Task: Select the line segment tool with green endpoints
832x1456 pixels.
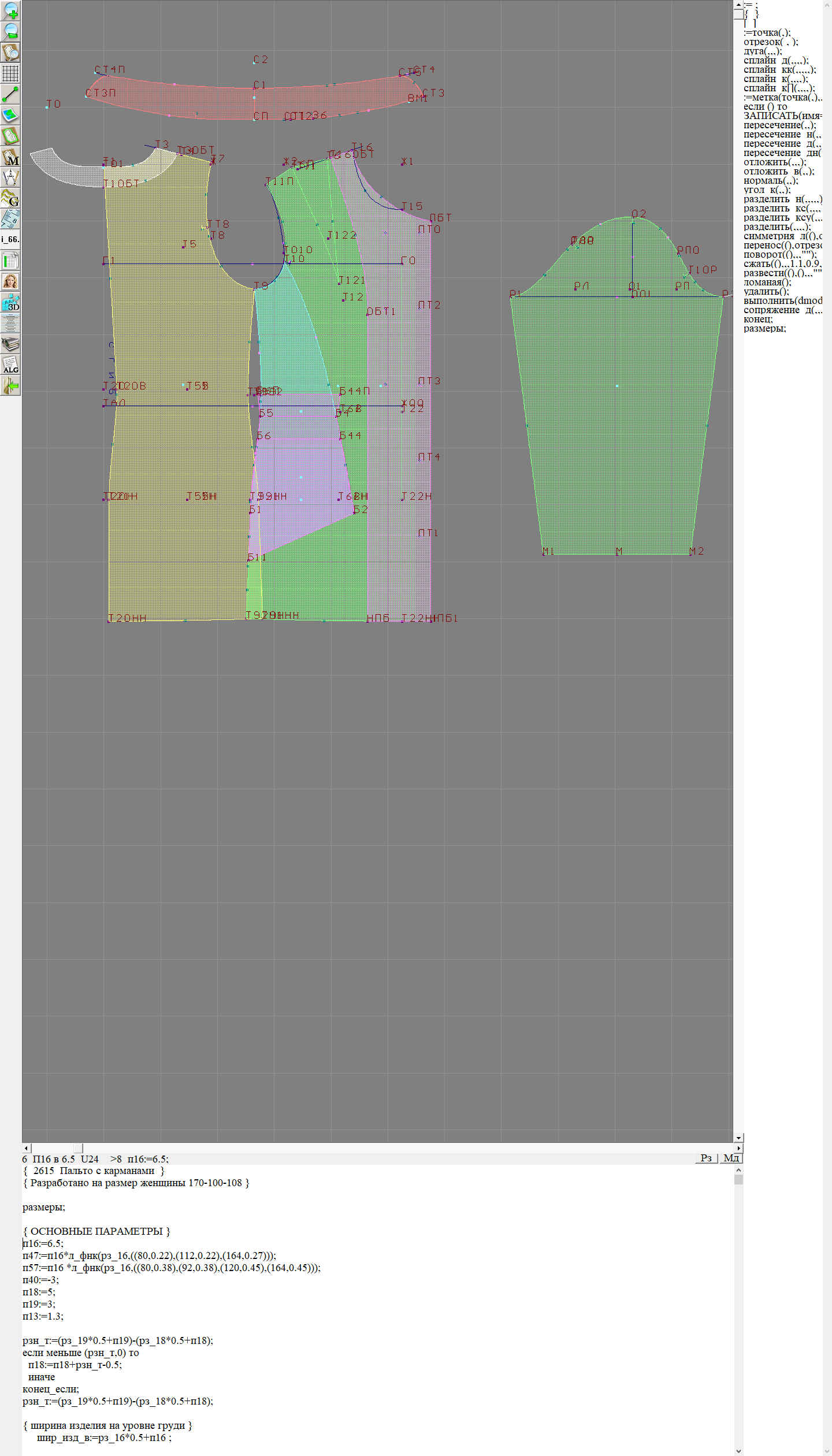Action: pos(10,94)
